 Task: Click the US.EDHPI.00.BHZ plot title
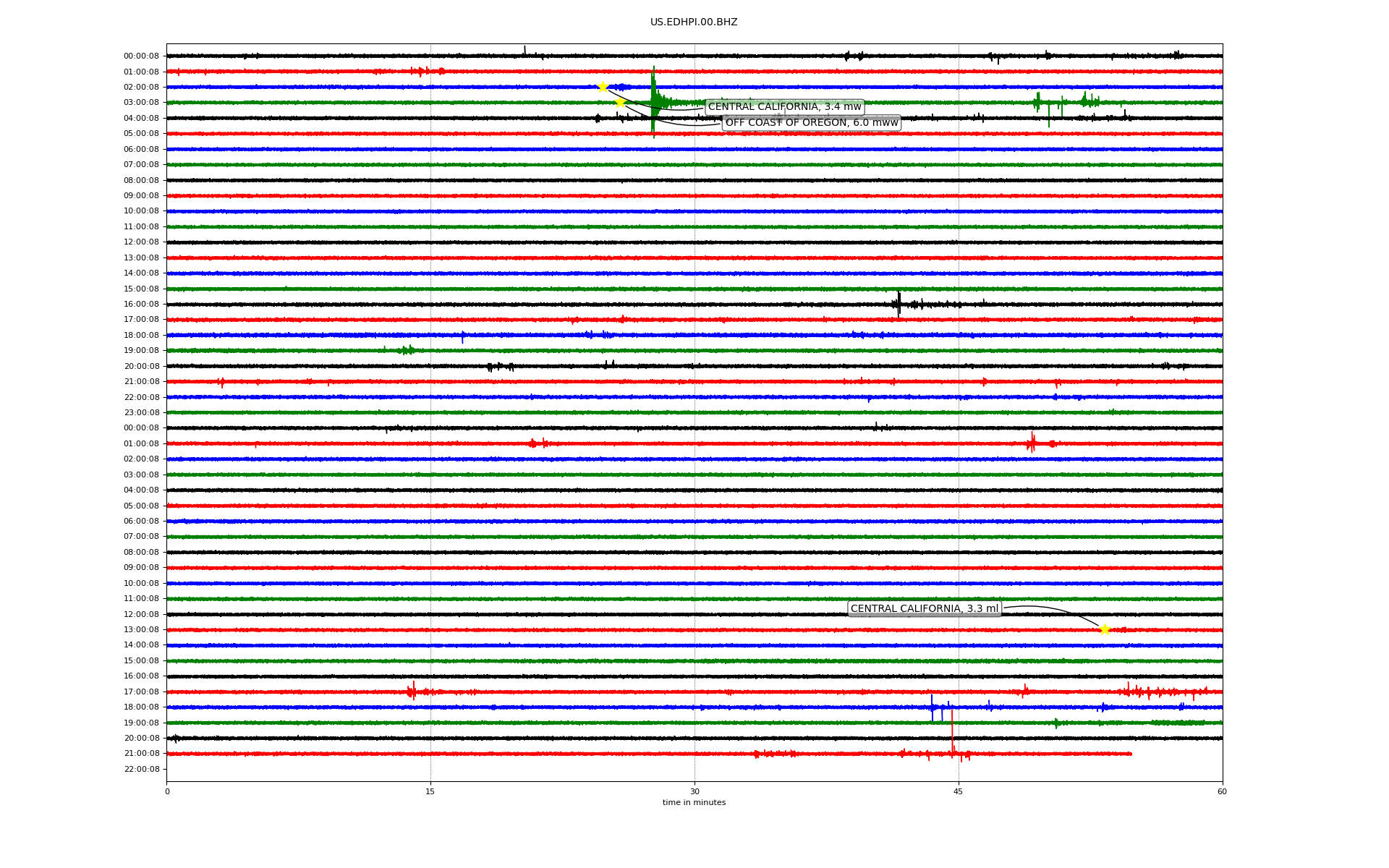(693, 22)
